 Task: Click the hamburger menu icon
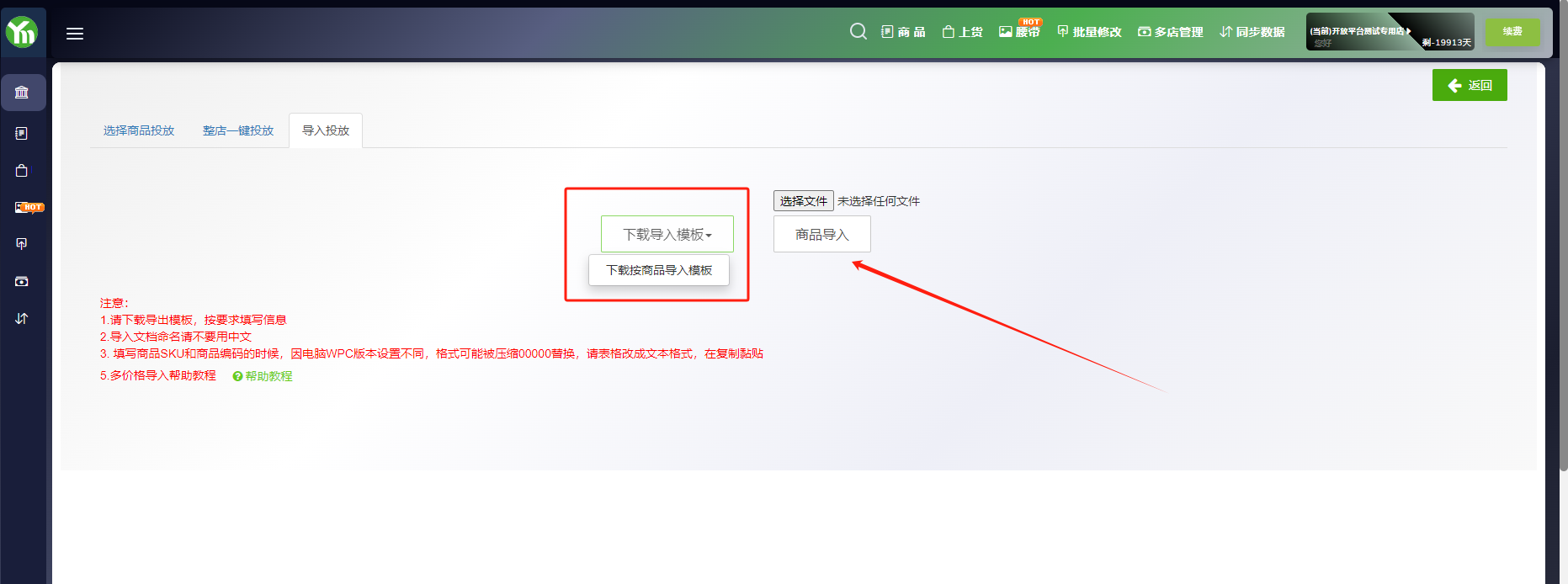(75, 34)
